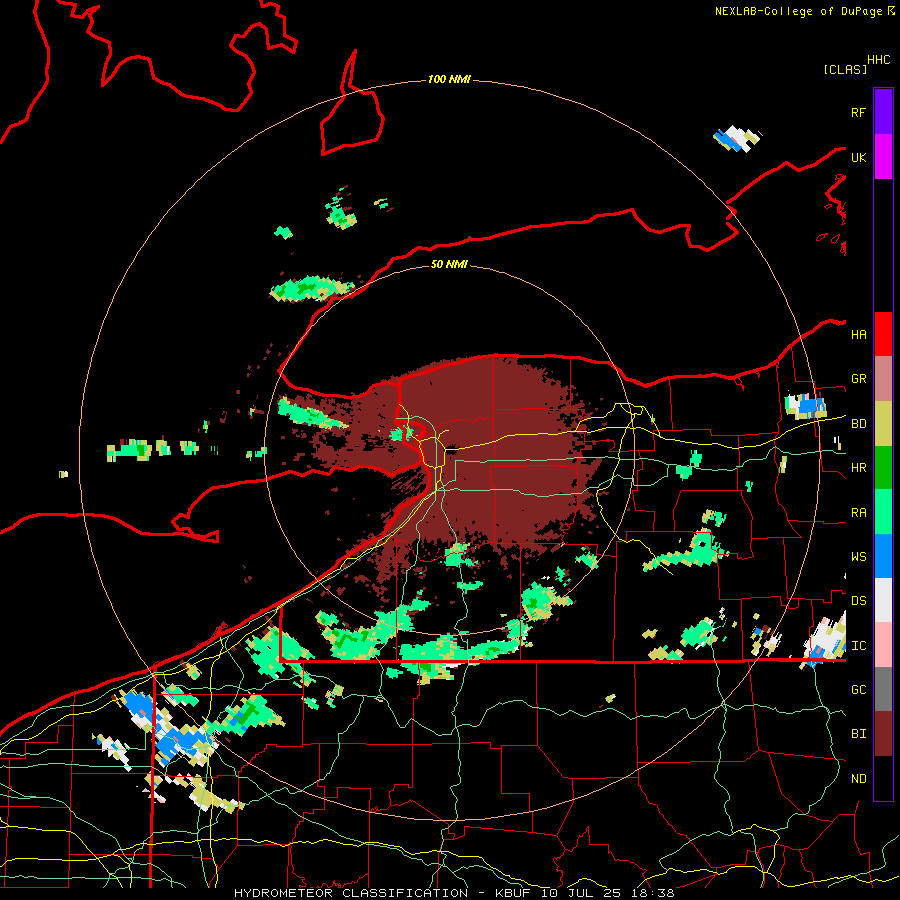Viewport: 900px width, 900px height.
Task: Click the BI brown legend color block
Action: click(x=883, y=734)
